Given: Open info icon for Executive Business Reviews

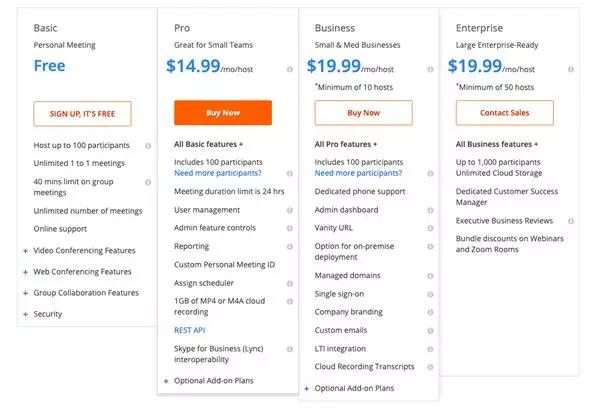Looking at the screenshot, I should coord(571,221).
